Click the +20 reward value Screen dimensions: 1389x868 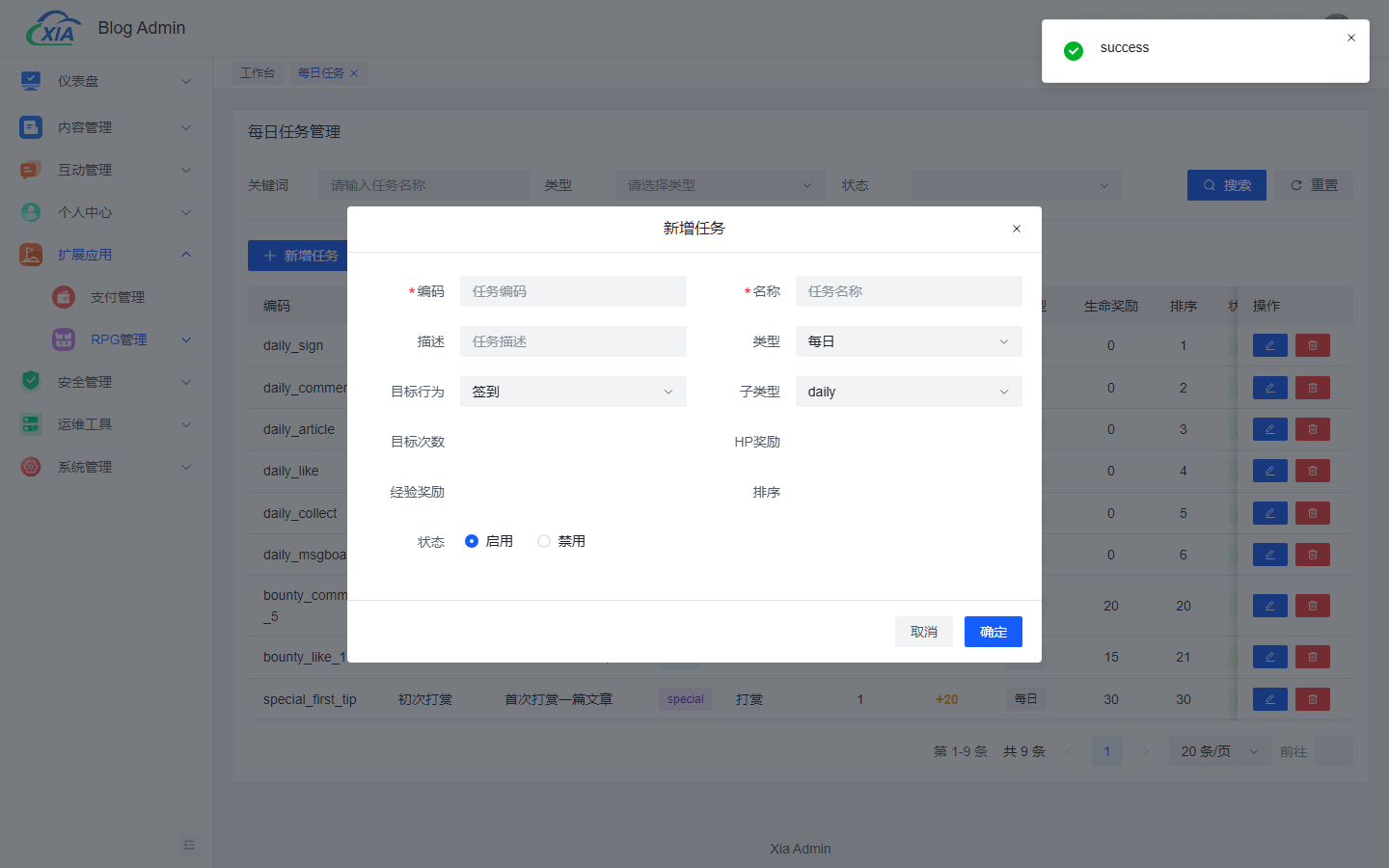coord(947,699)
